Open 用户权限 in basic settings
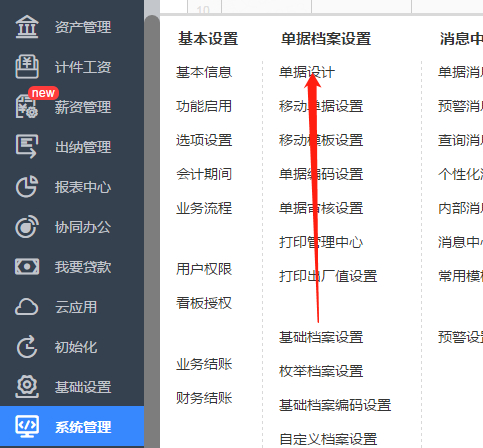 coord(204,269)
